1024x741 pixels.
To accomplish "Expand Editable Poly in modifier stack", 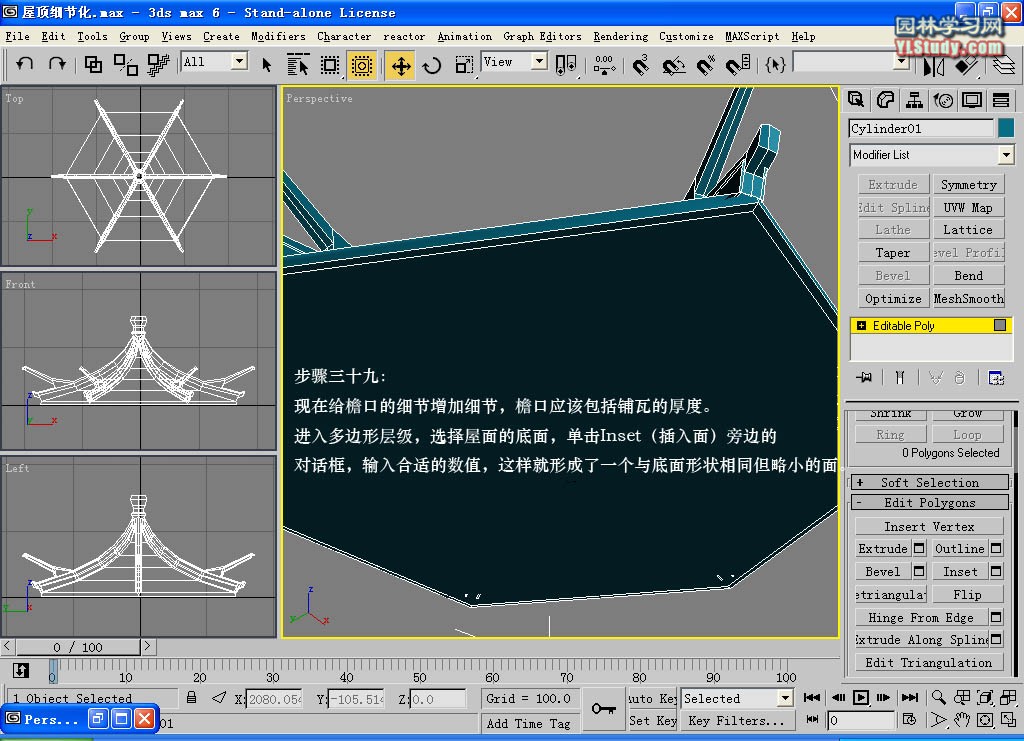I will 861,326.
